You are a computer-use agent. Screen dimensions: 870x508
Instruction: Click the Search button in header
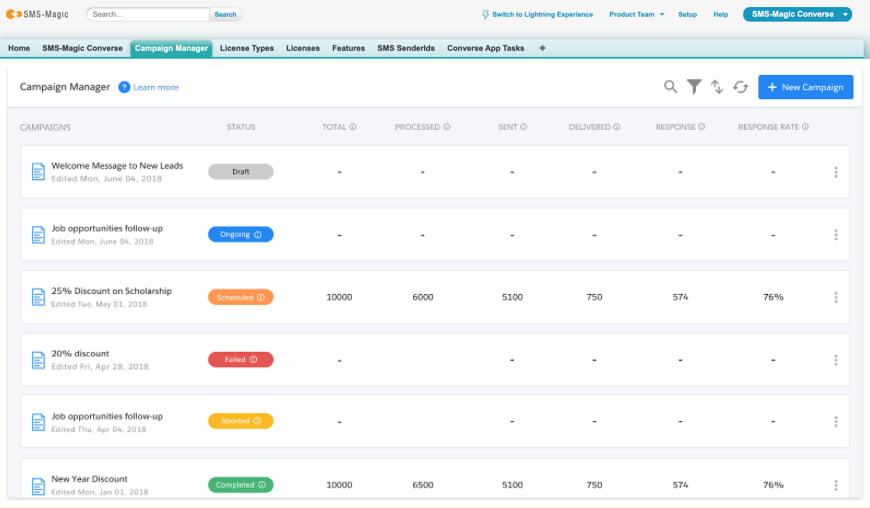tap(225, 14)
